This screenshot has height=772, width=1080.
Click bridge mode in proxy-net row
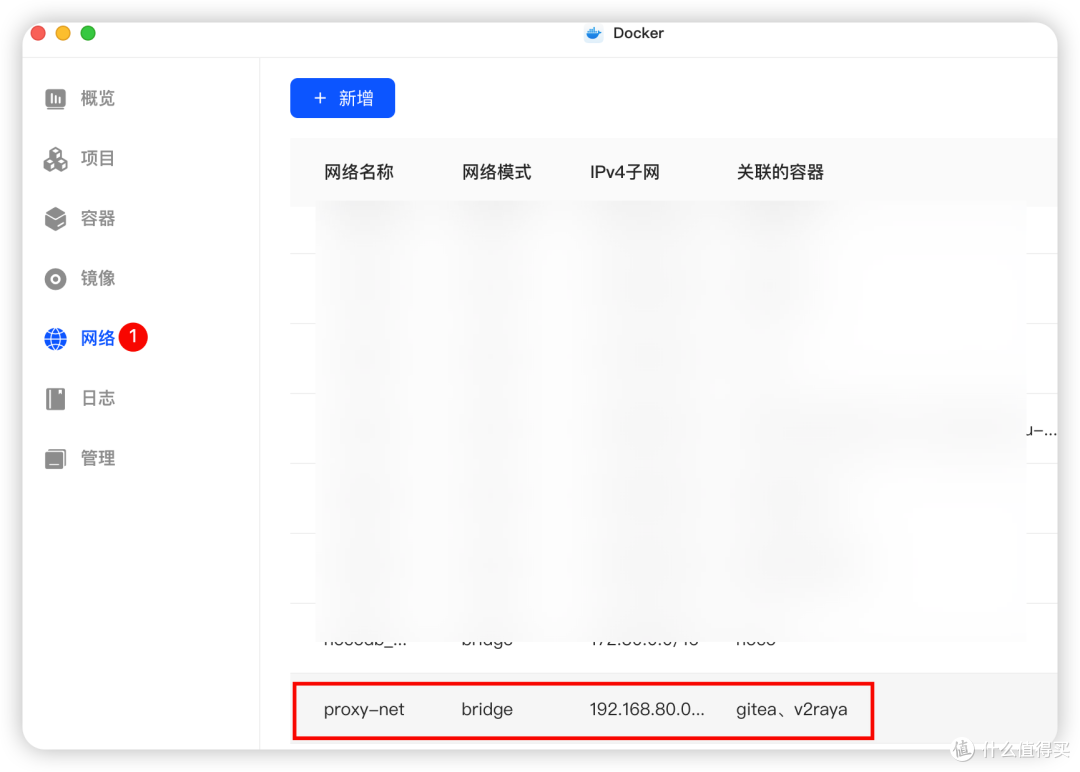click(x=487, y=709)
